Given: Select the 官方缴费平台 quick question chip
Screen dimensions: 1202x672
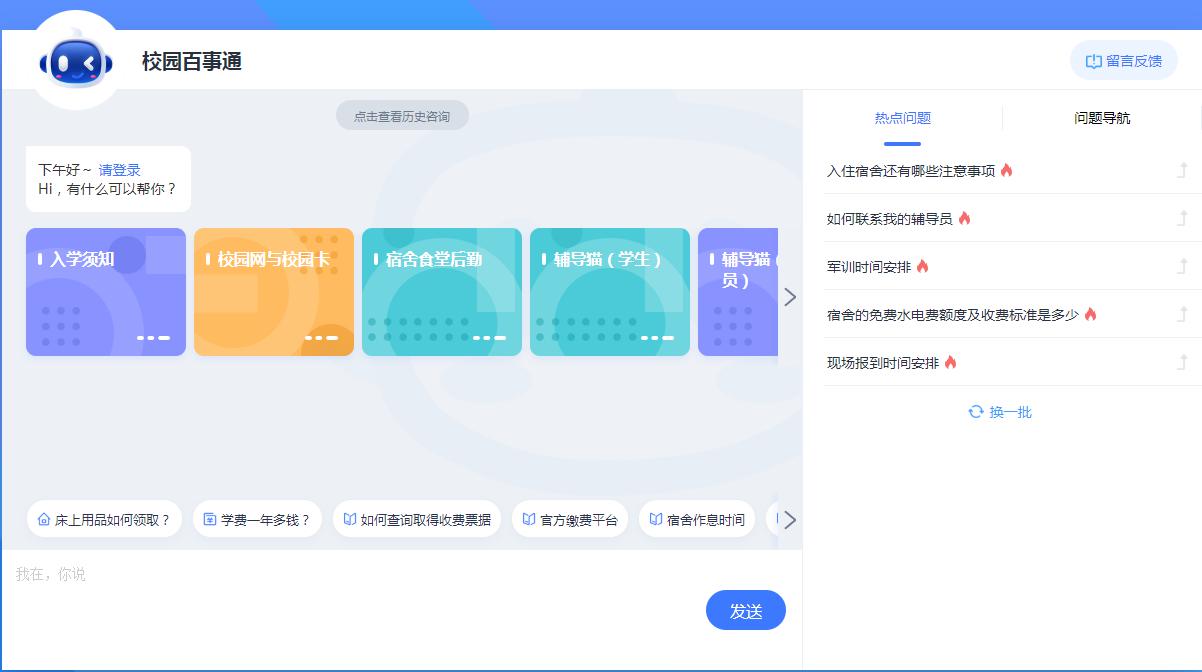Looking at the screenshot, I should tap(569, 520).
